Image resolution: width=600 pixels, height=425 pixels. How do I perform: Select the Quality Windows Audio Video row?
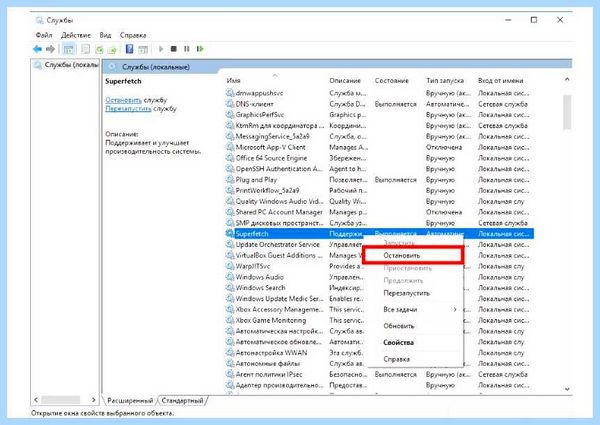[380, 201]
